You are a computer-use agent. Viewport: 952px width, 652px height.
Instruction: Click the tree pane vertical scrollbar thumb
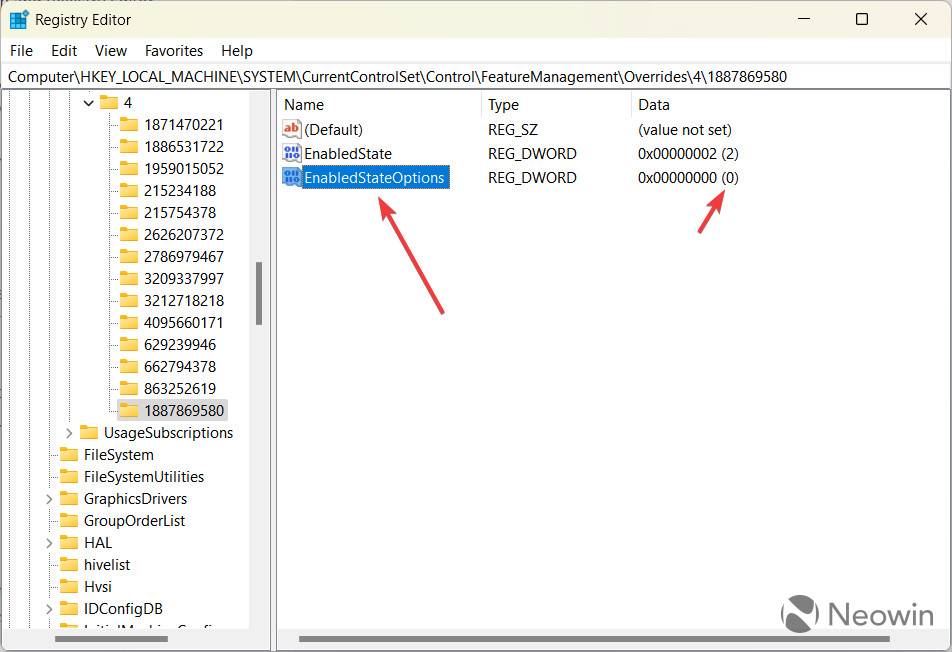click(259, 293)
